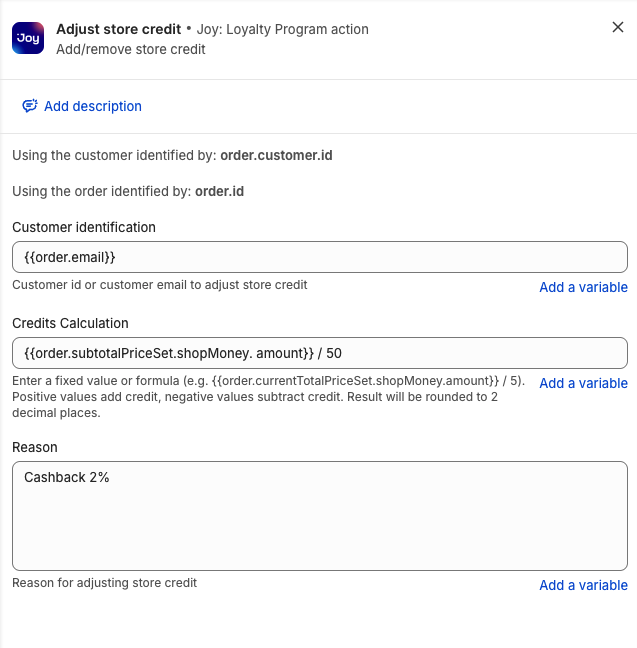This screenshot has width=637, height=648.
Task: Add a variable to the Reason field
Action: point(583,585)
